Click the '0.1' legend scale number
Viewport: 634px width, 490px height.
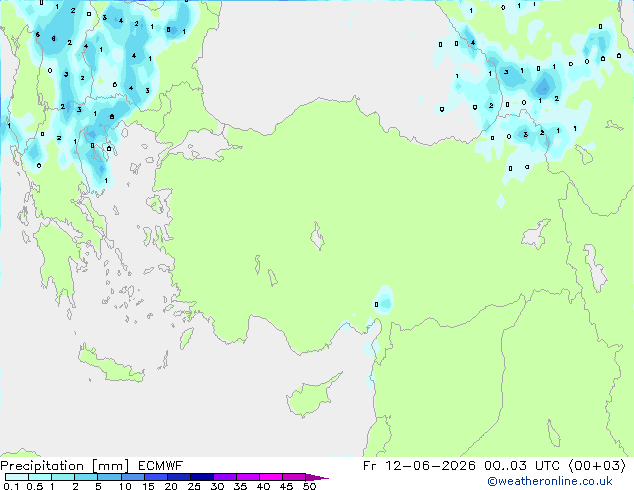tap(11, 486)
